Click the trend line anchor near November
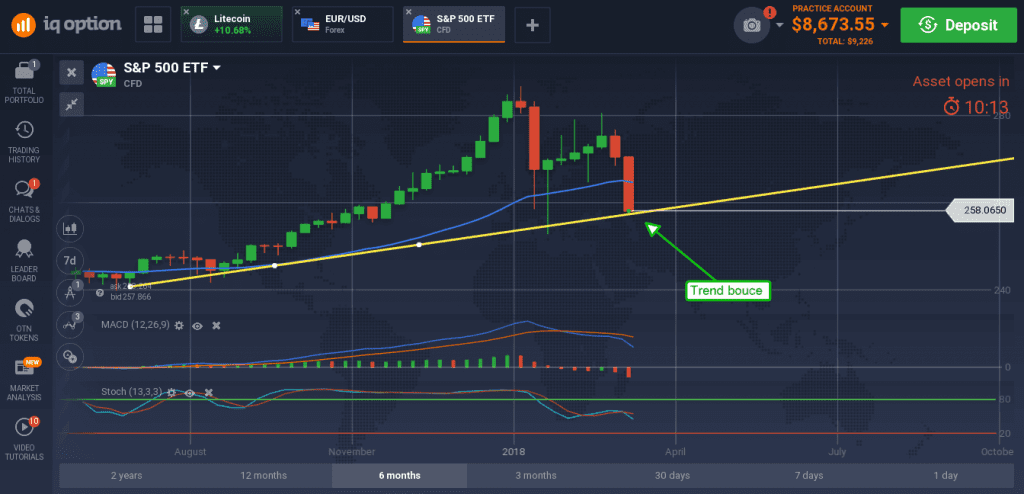 pos(419,244)
